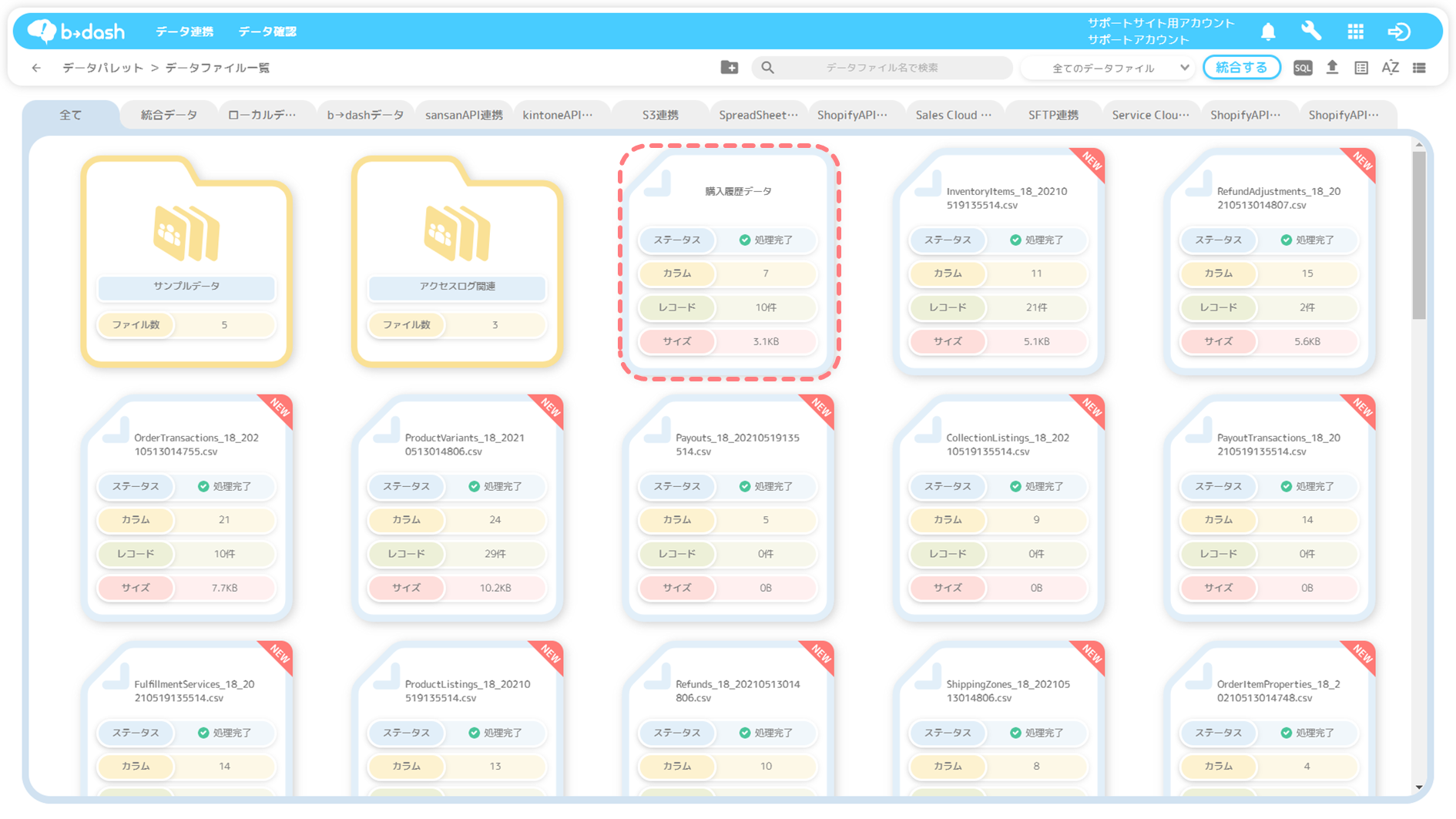The height and width of the screenshot is (819, 1456).
Task: Click file icon on ProductListings card
Action: pyautogui.click(x=387, y=676)
